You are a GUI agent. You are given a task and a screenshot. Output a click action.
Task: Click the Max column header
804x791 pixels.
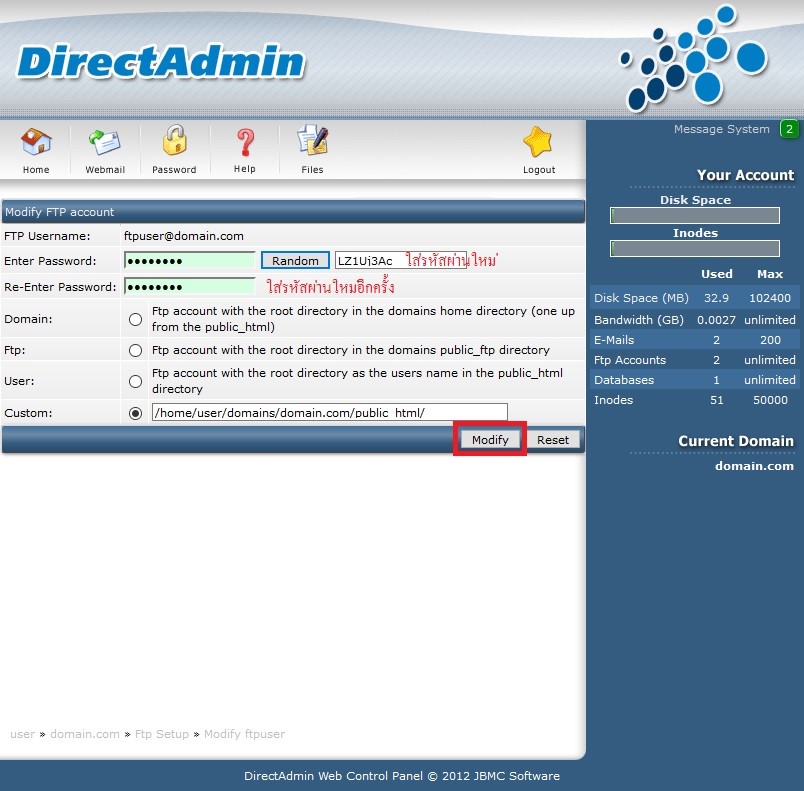click(770, 274)
